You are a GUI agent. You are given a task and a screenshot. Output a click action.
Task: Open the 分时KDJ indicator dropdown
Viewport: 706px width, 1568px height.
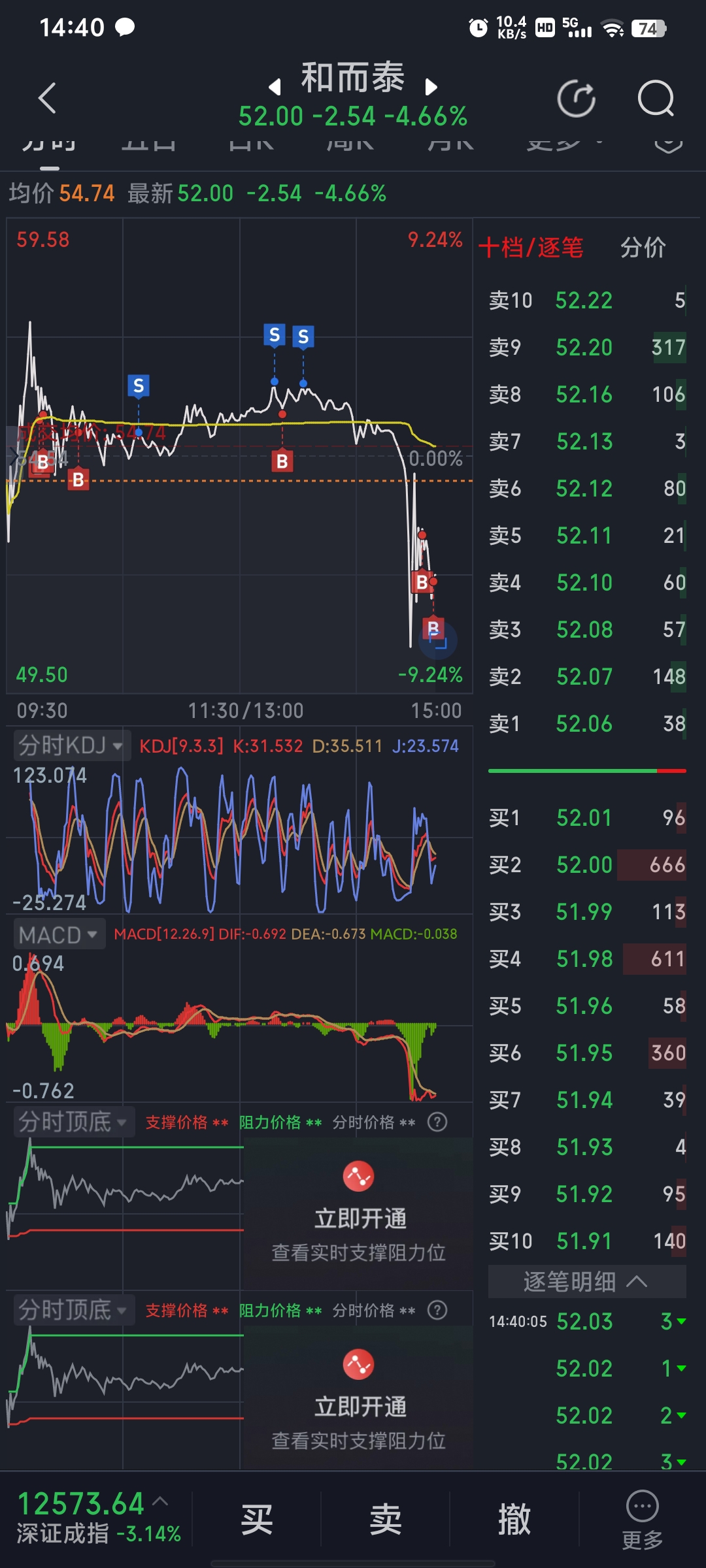[71, 745]
